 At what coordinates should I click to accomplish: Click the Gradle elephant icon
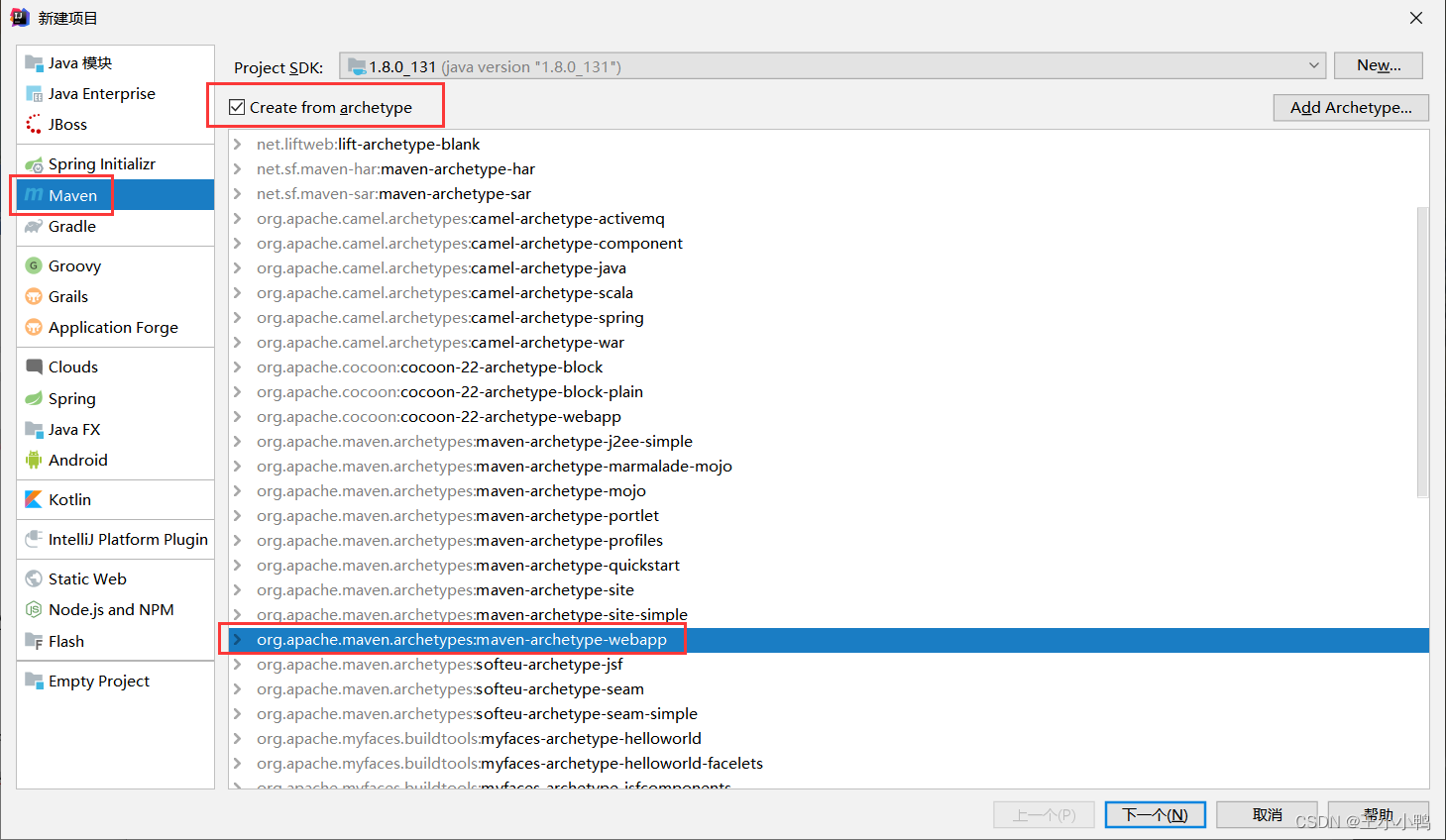[34, 226]
